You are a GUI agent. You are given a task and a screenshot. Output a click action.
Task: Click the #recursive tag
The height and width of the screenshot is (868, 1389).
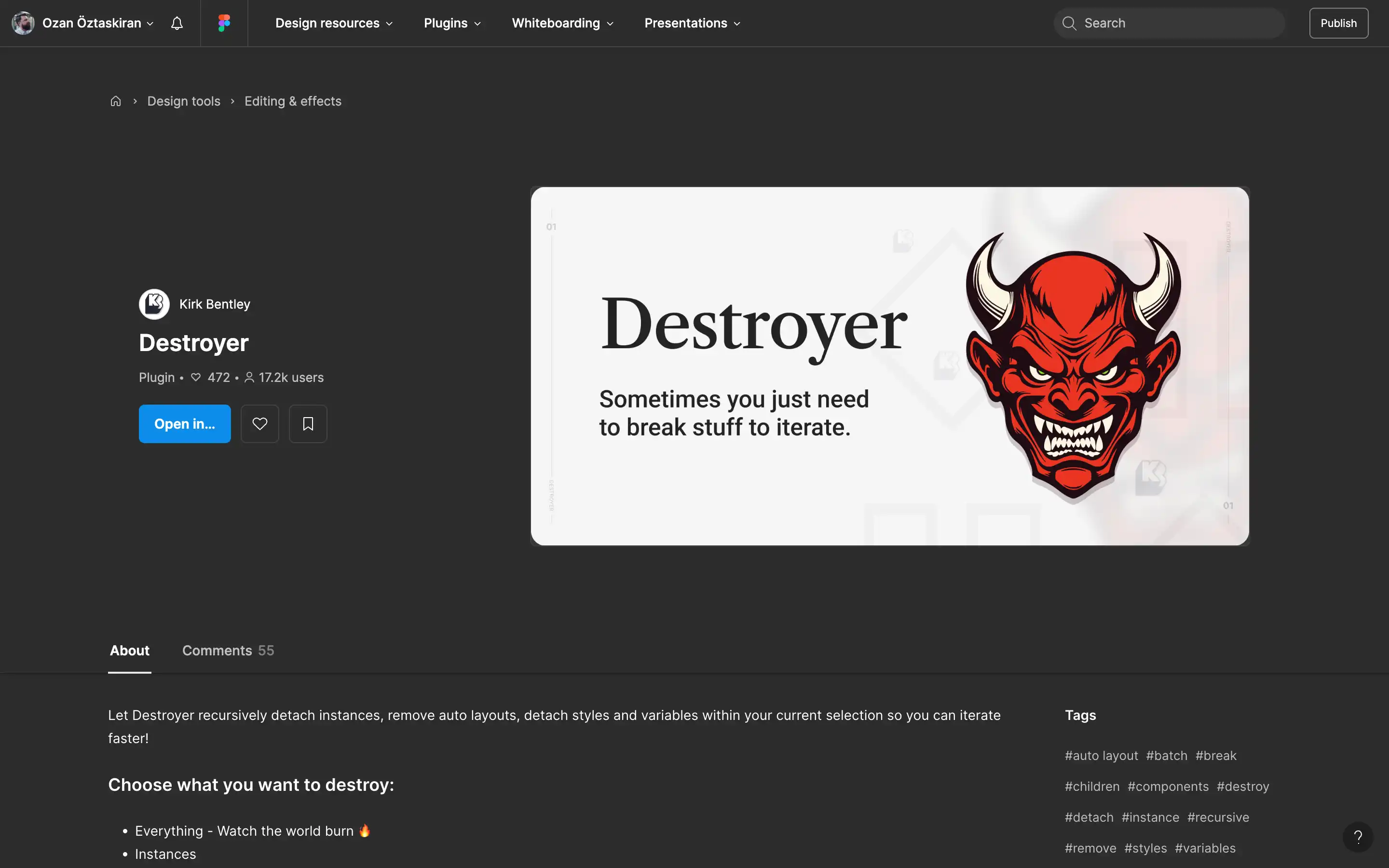(x=1218, y=817)
